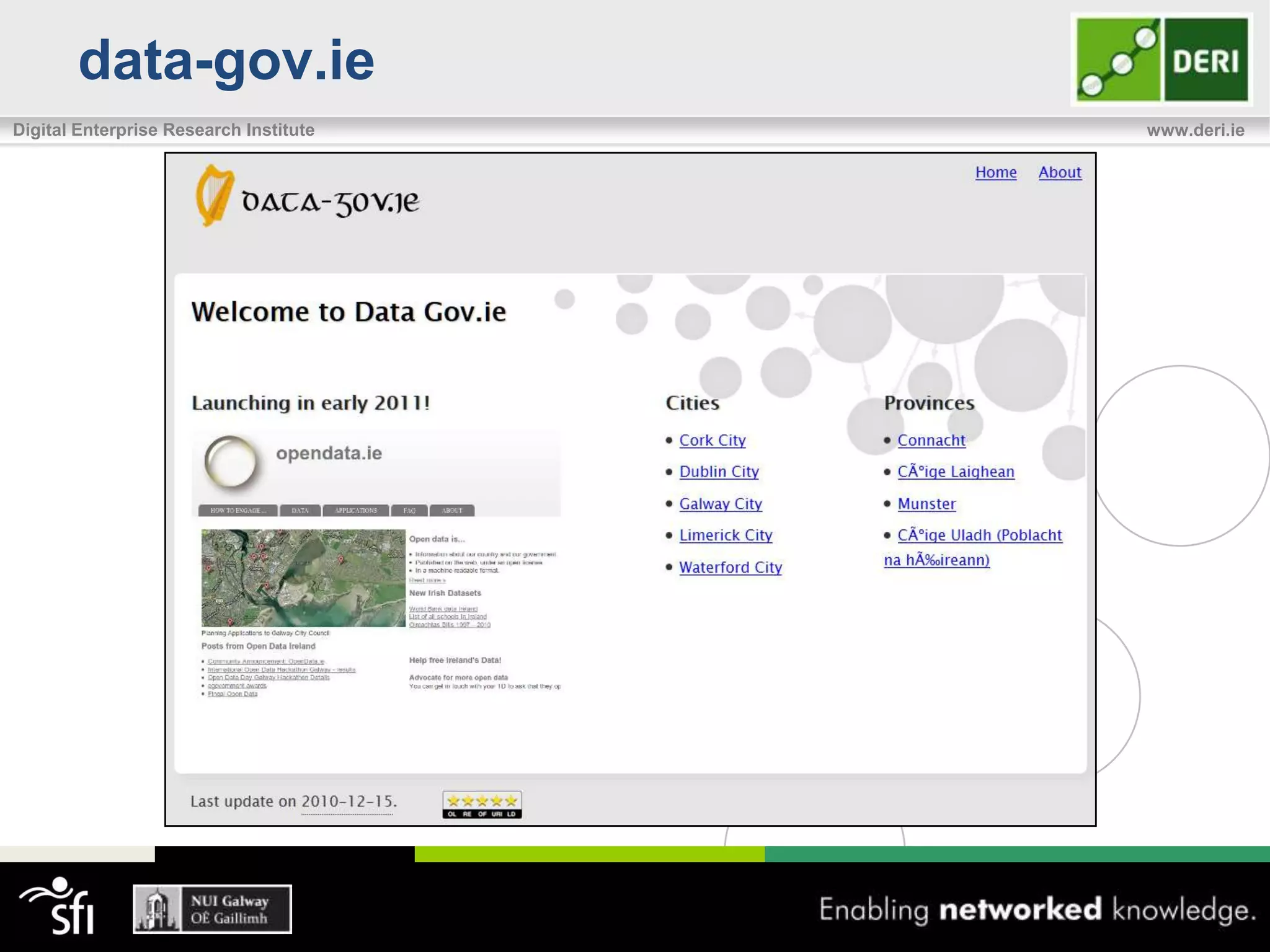The height and width of the screenshot is (952, 1270).
Task: Click the 2010-12-15 last update date
Action: (347, 801)
